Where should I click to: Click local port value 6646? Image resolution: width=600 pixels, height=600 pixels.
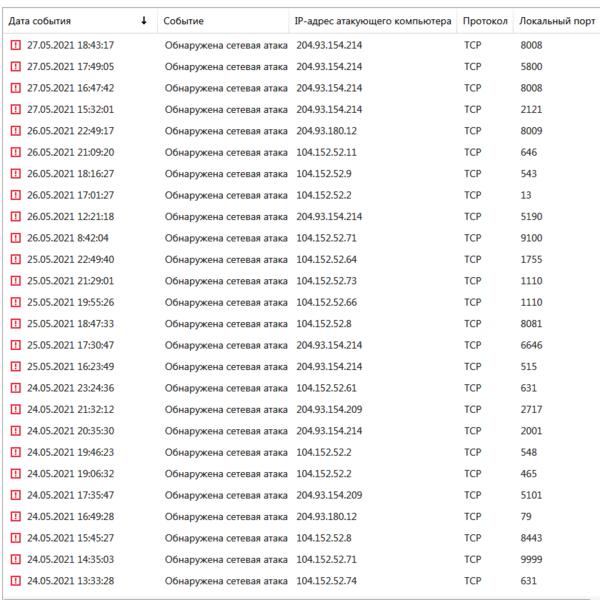531,345
